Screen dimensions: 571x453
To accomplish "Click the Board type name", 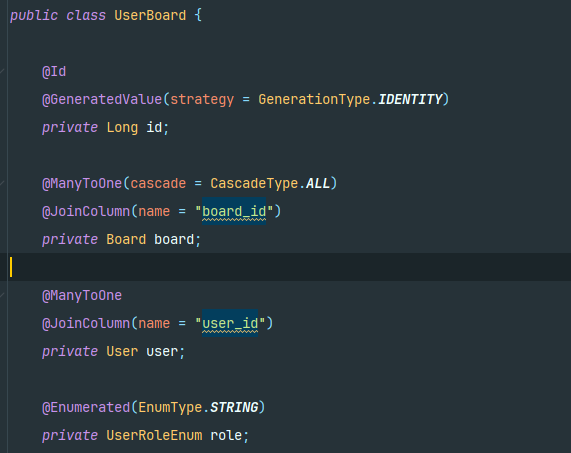I will [x=126, y=239].
